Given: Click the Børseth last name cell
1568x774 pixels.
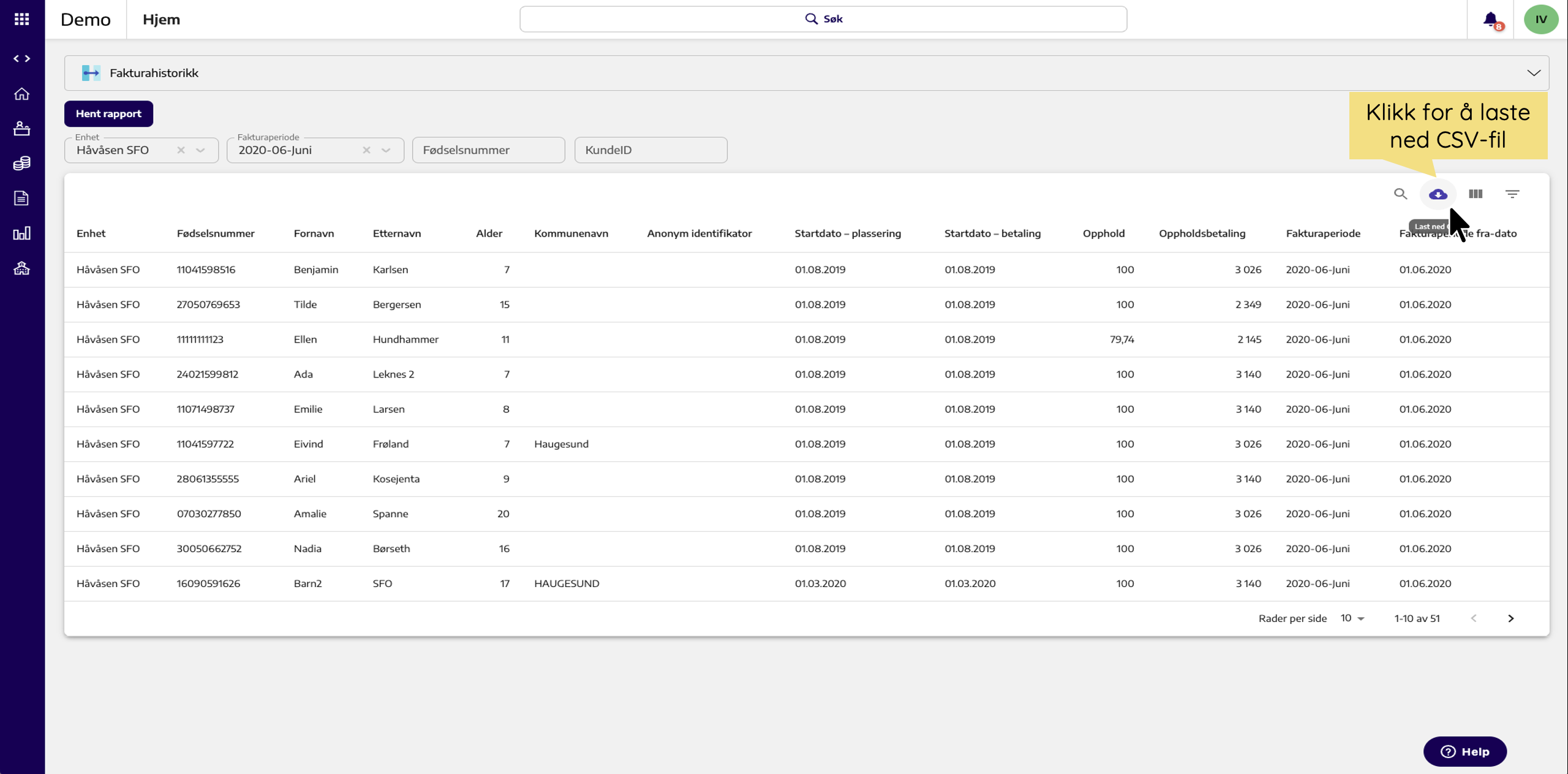Looking at the screenshot, I should [x=391, y=549].
